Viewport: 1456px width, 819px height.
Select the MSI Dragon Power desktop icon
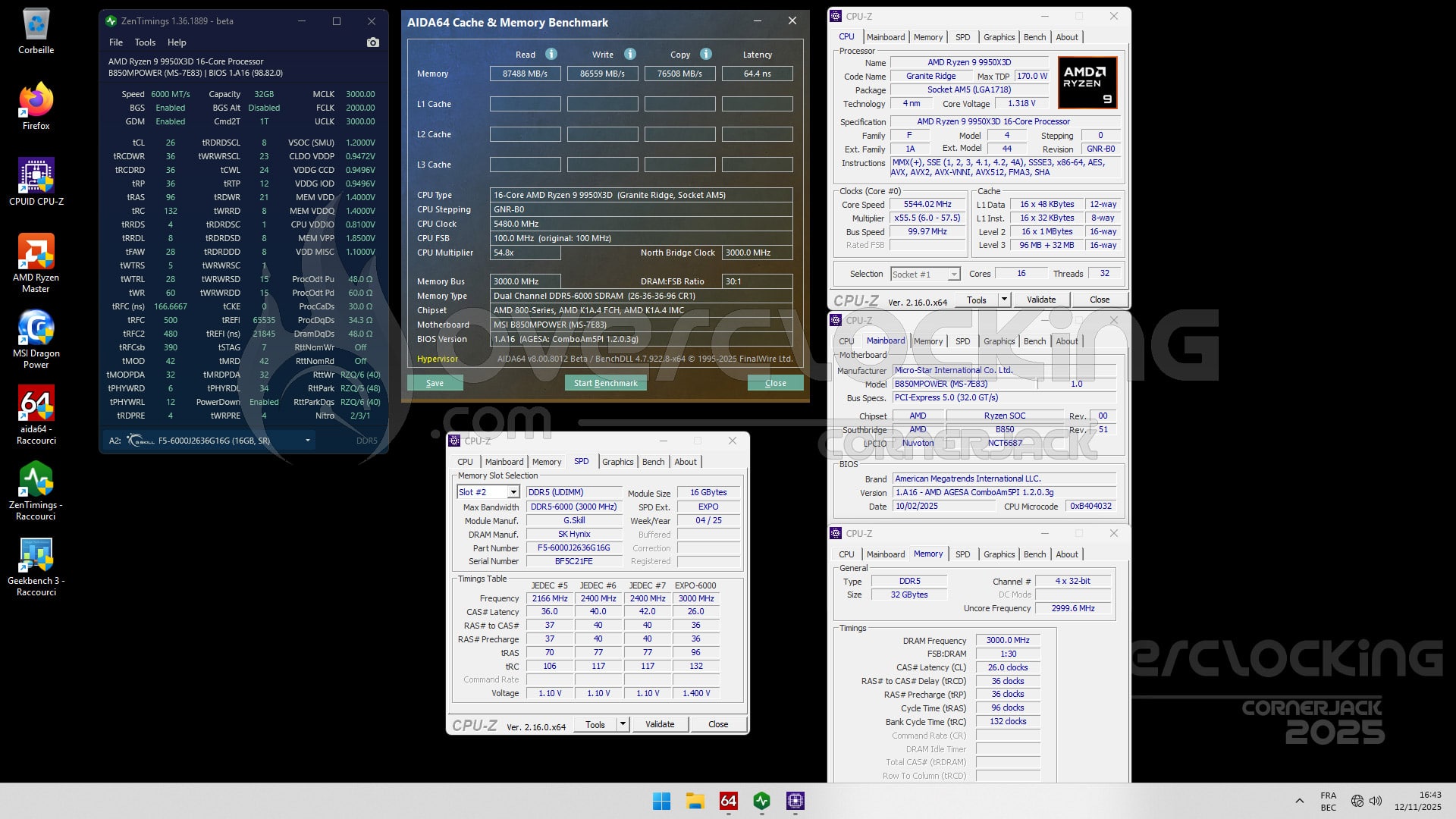pyautogui.click(x=36, y=339)
